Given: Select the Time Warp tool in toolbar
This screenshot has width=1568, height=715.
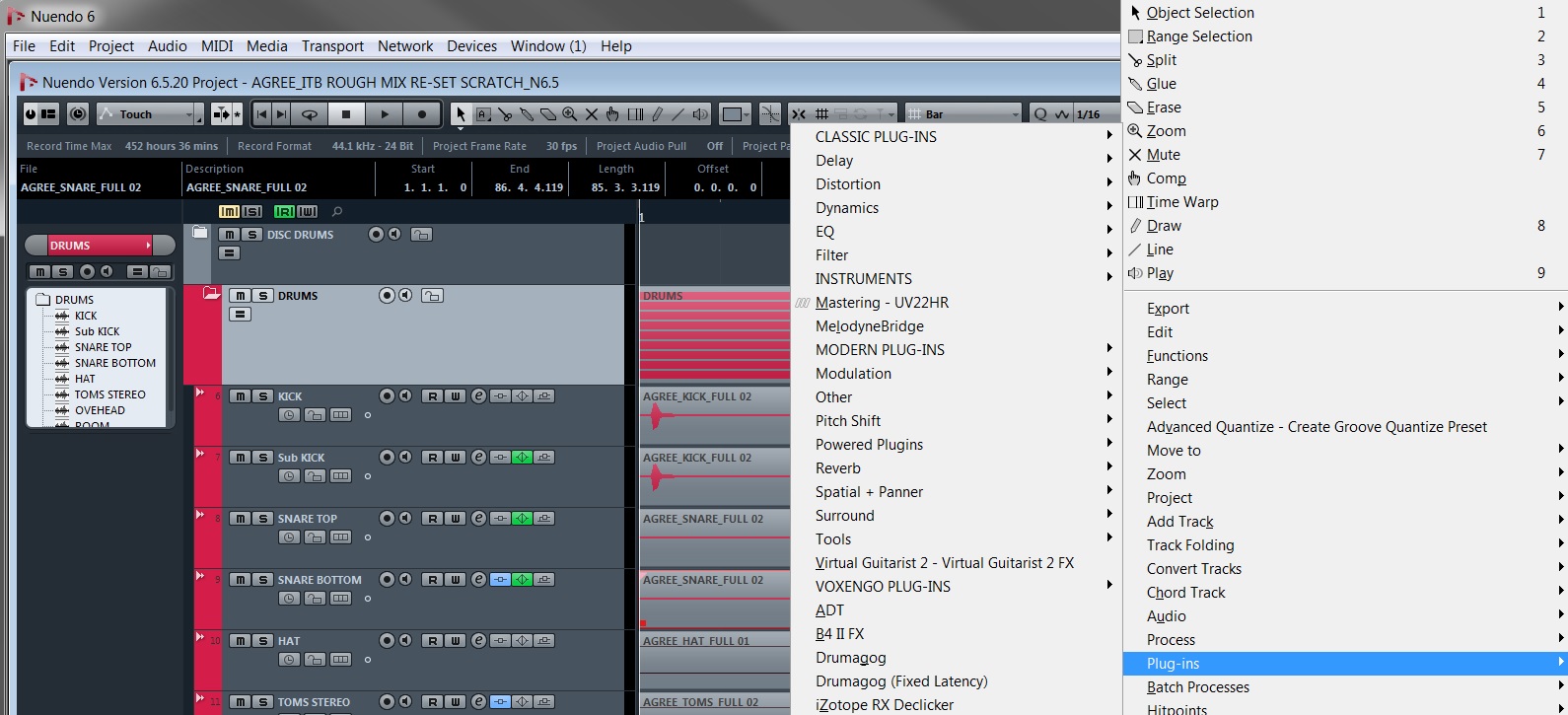Looking at the screenshot, I should coord(635,114).
